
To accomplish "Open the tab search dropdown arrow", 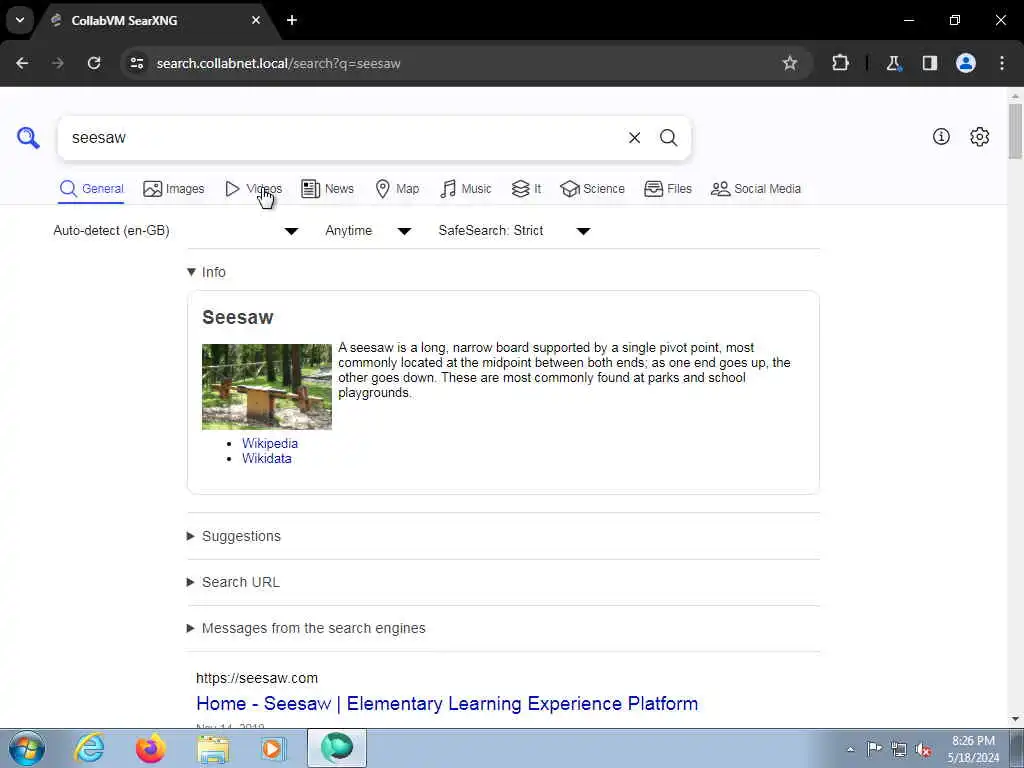I will point(20,20).
